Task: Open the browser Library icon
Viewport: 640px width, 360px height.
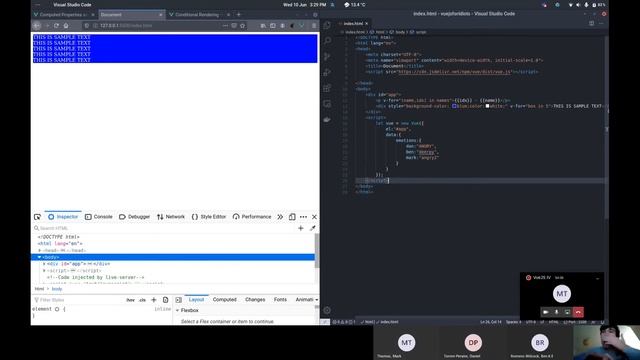Action: point(263,25)
